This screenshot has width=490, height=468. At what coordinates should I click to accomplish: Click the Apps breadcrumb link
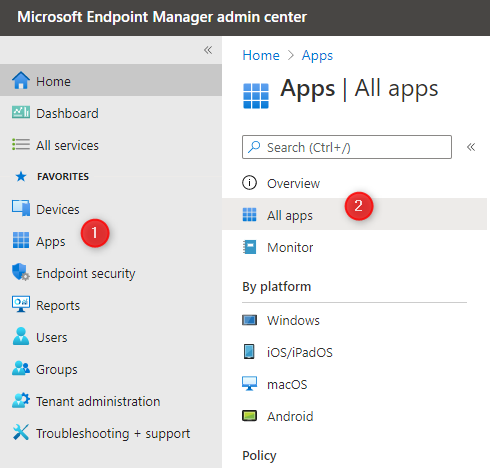tap(317, 56)
